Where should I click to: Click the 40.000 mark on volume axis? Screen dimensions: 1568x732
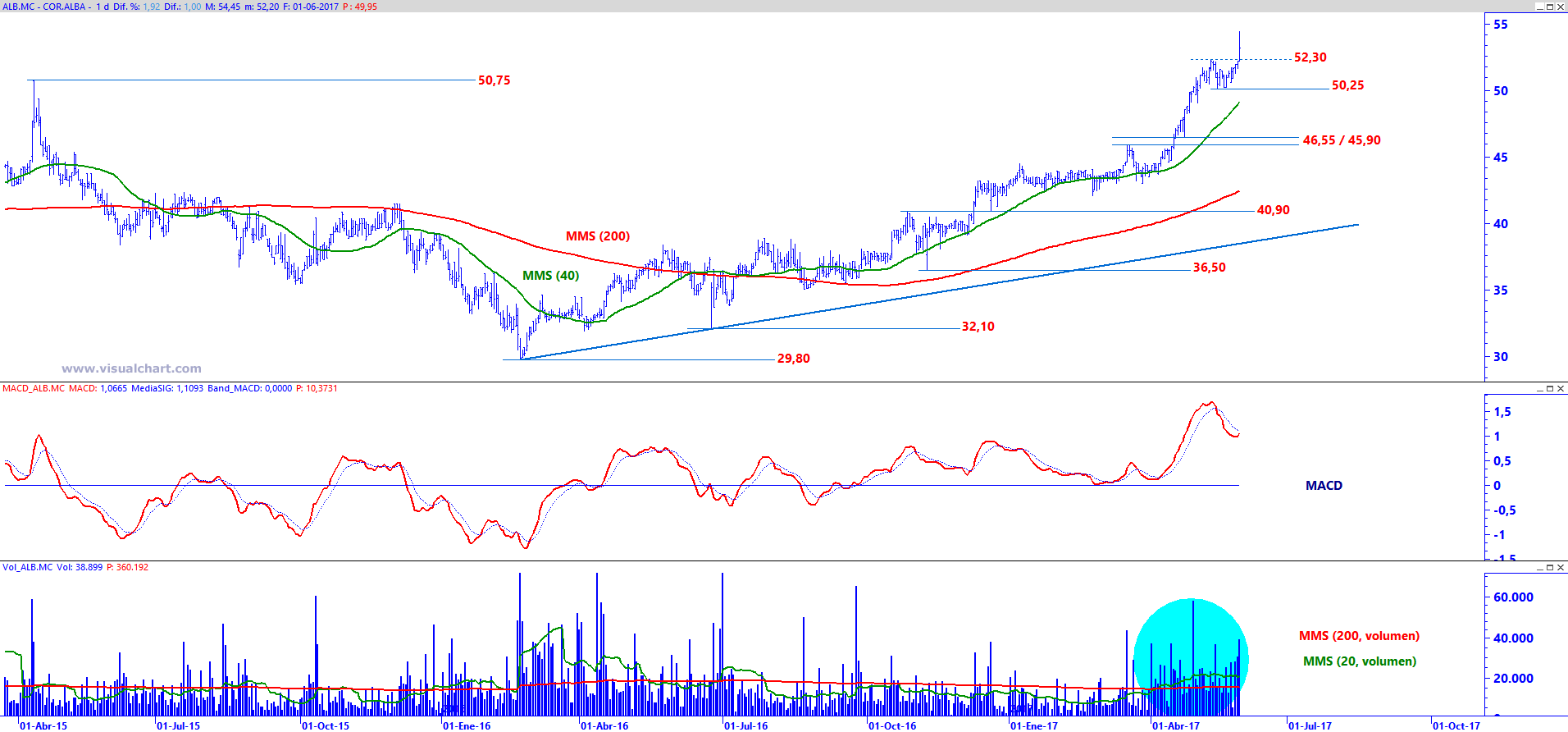tap(1514, 638)
